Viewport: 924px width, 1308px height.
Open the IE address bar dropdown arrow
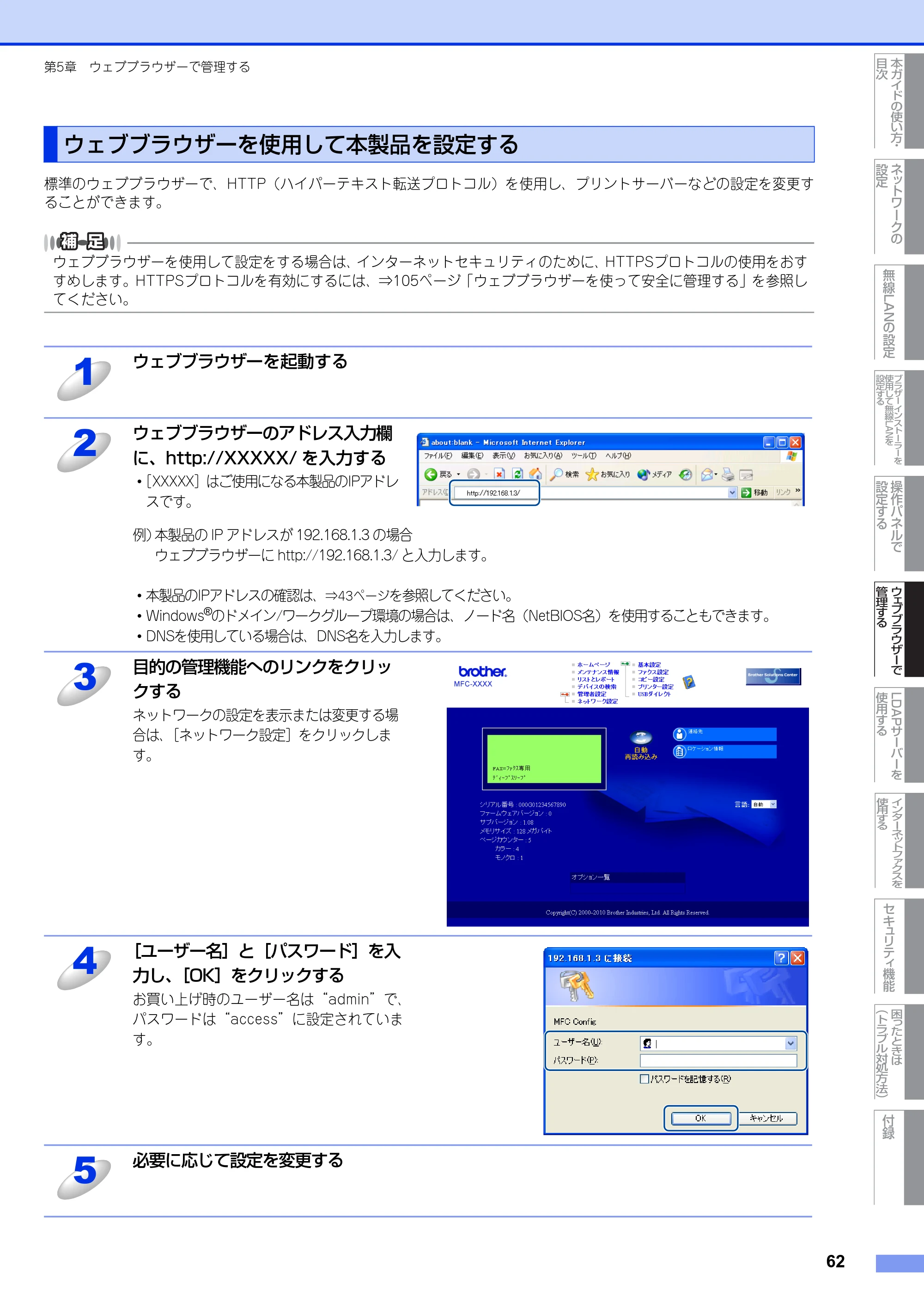733,492
